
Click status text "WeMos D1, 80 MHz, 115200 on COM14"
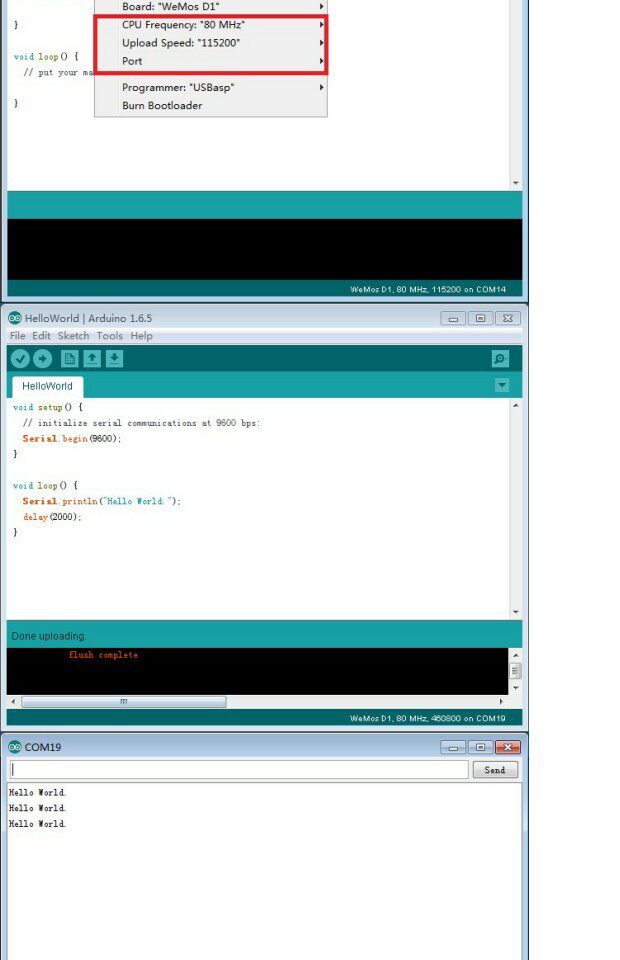coord(428,290)
